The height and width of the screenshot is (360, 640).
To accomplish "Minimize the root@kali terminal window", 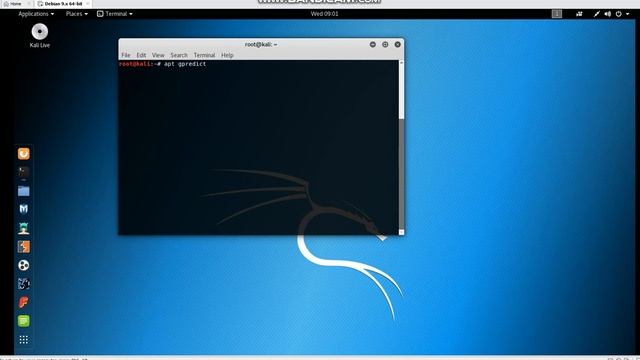I will [373, 44].
